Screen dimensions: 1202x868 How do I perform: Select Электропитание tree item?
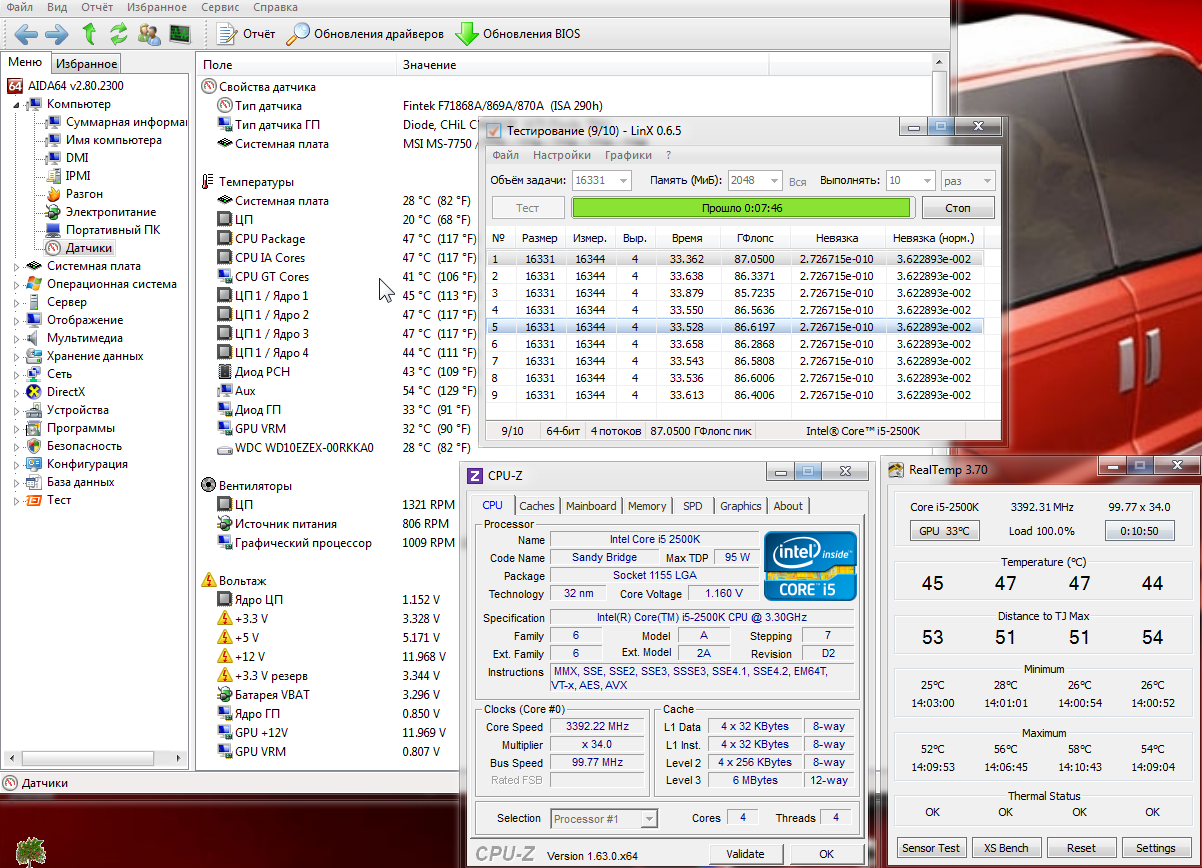[x=101, y=212]
